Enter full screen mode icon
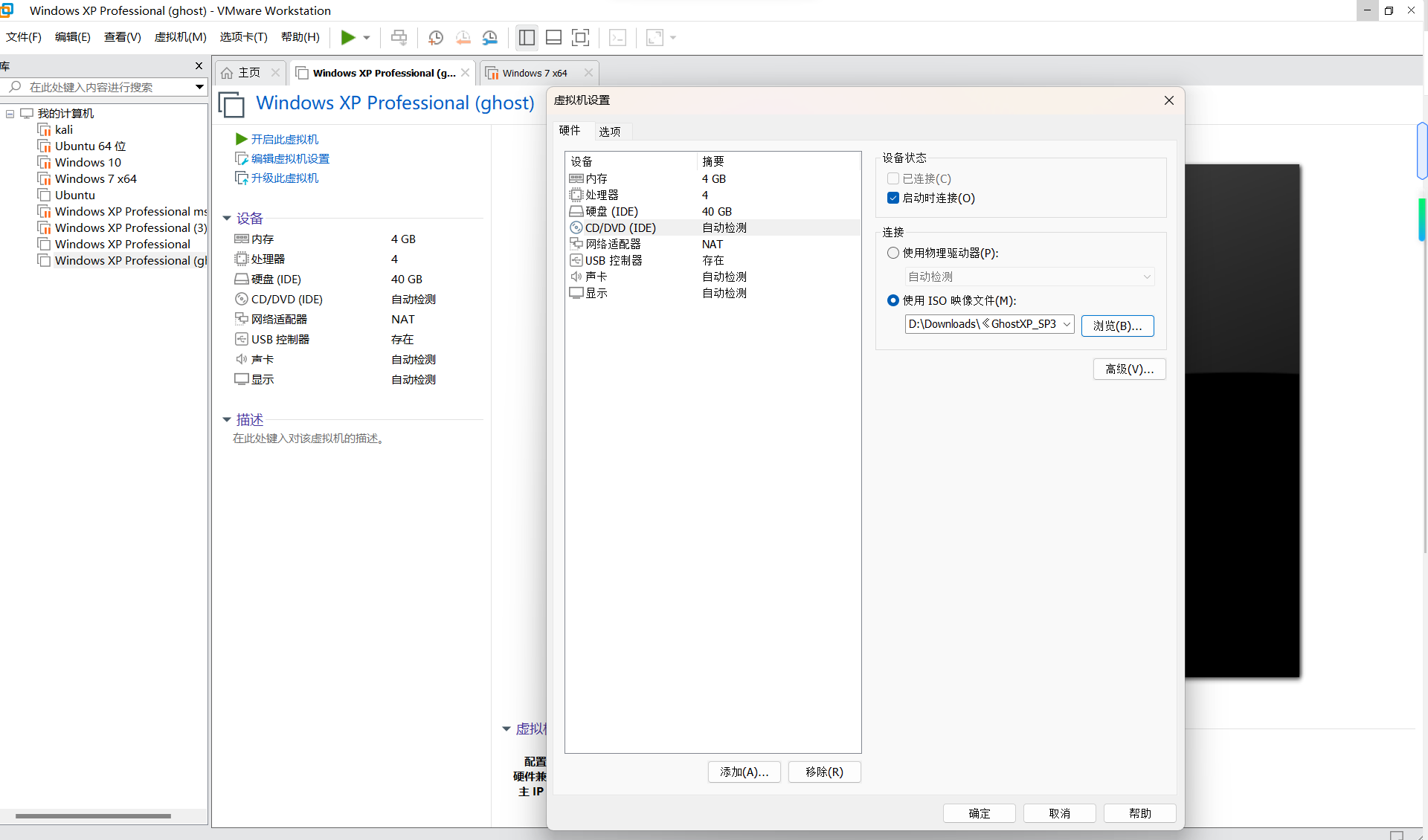Viewport: 1428px width, 840px height. 580,37
